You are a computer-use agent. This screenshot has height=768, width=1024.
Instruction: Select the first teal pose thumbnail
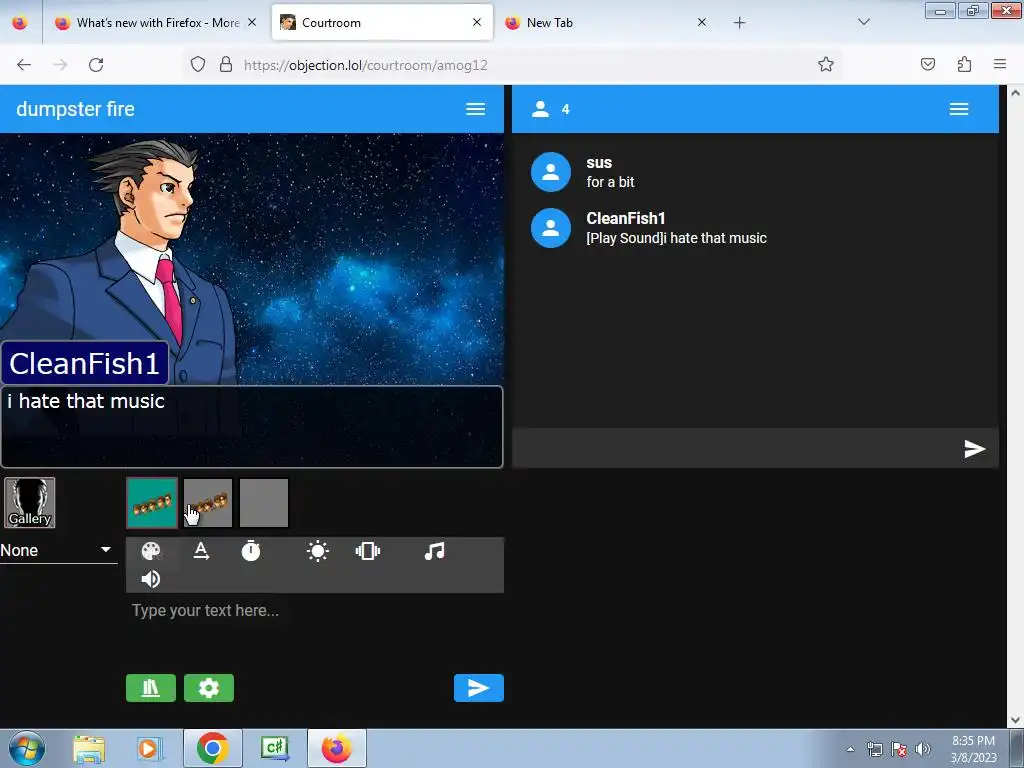tap(152, 503)
